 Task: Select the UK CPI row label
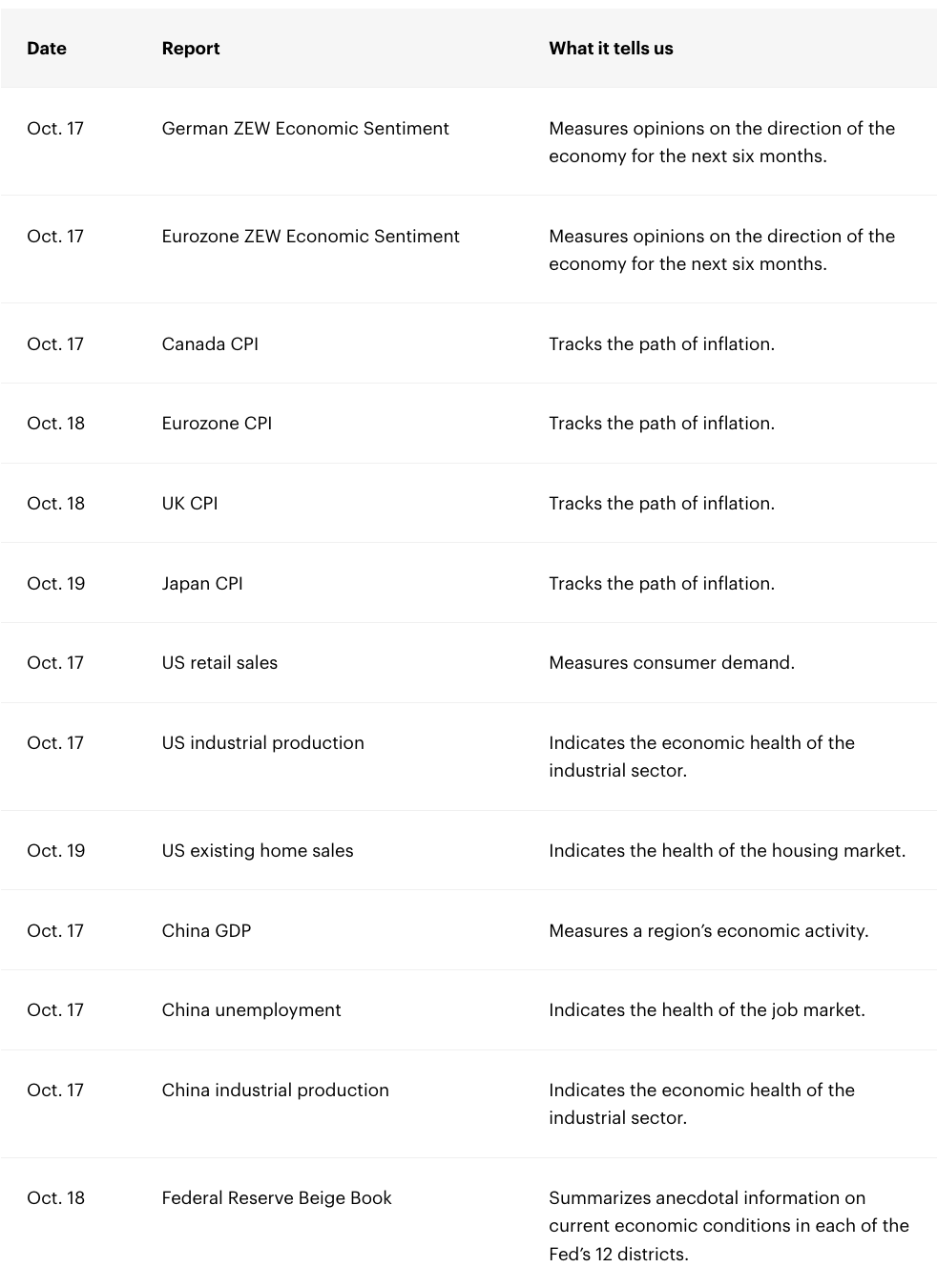(190, 504)
